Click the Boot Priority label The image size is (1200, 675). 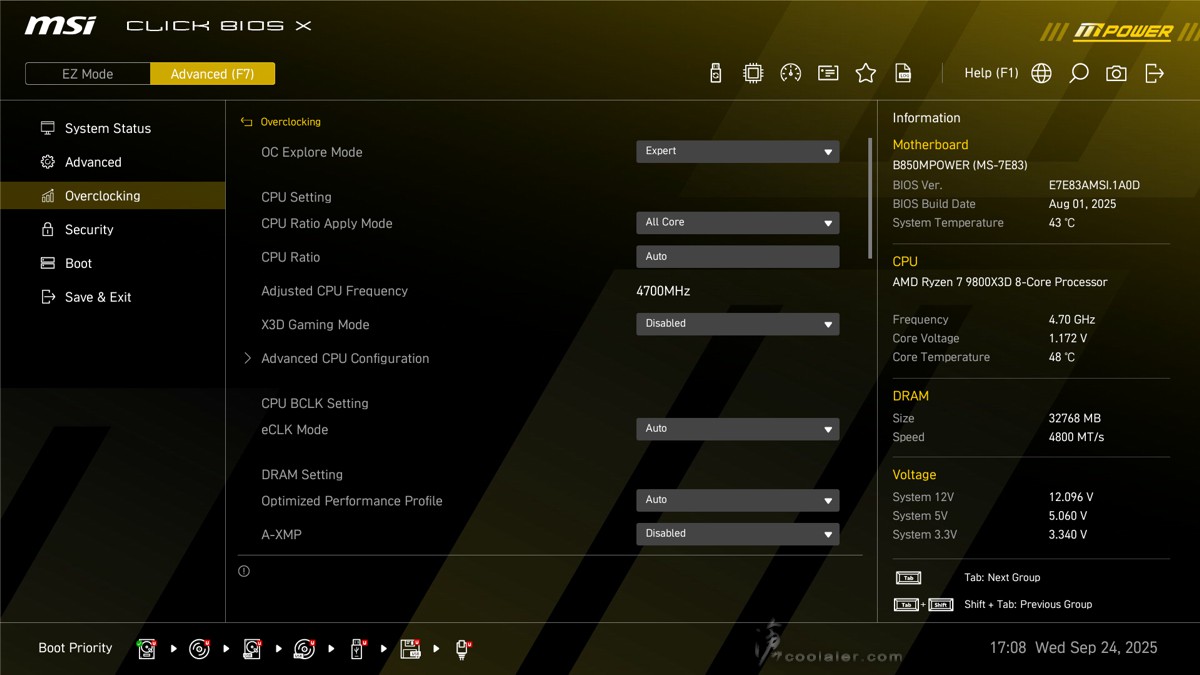click(75, 648)
